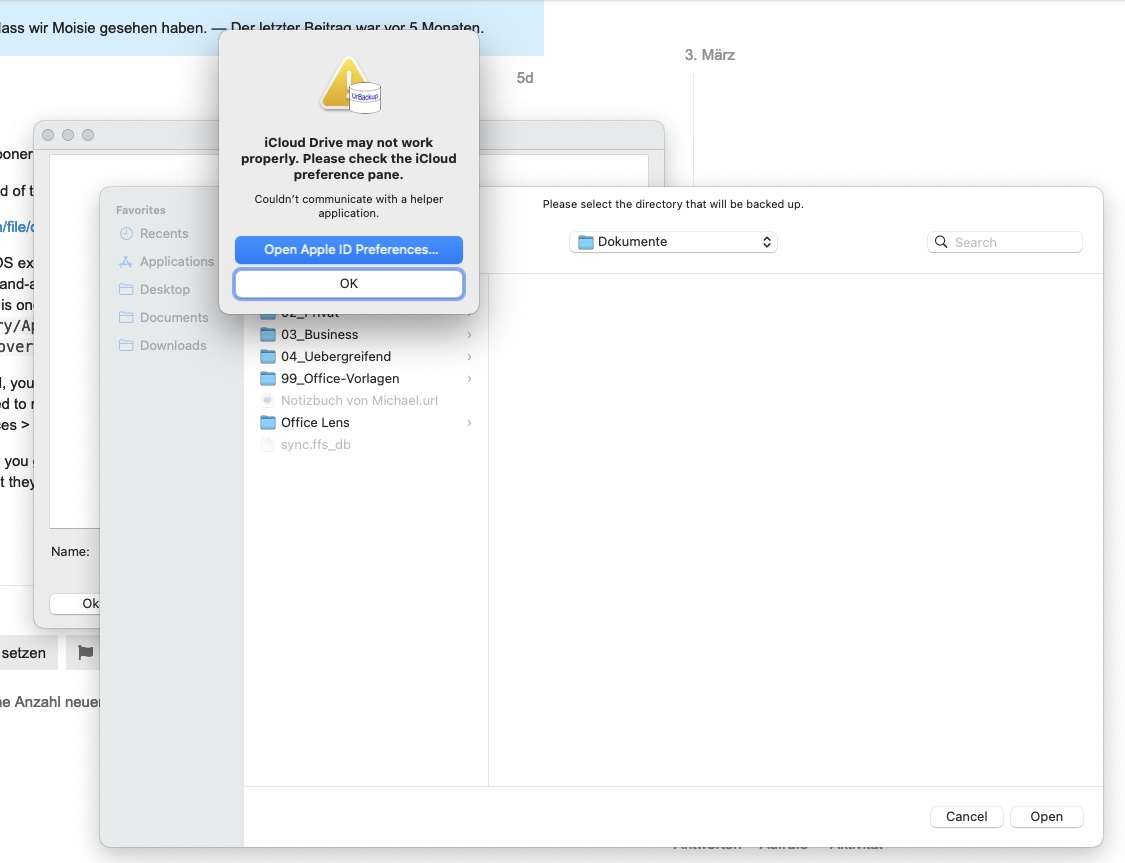
Task: Select Documents in Favorites sidebar
Action: pyautogui.click(x=166, y=318)
